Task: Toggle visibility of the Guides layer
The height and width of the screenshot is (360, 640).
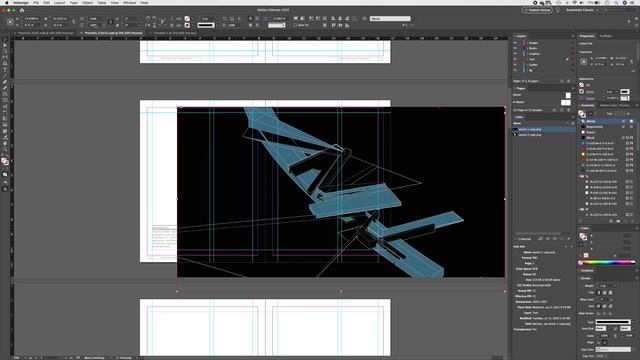Action: [x=515, y=64]
